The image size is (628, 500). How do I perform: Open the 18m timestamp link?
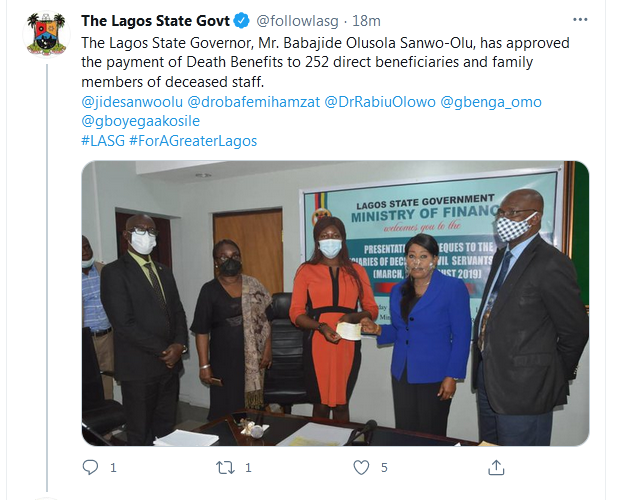366,21
